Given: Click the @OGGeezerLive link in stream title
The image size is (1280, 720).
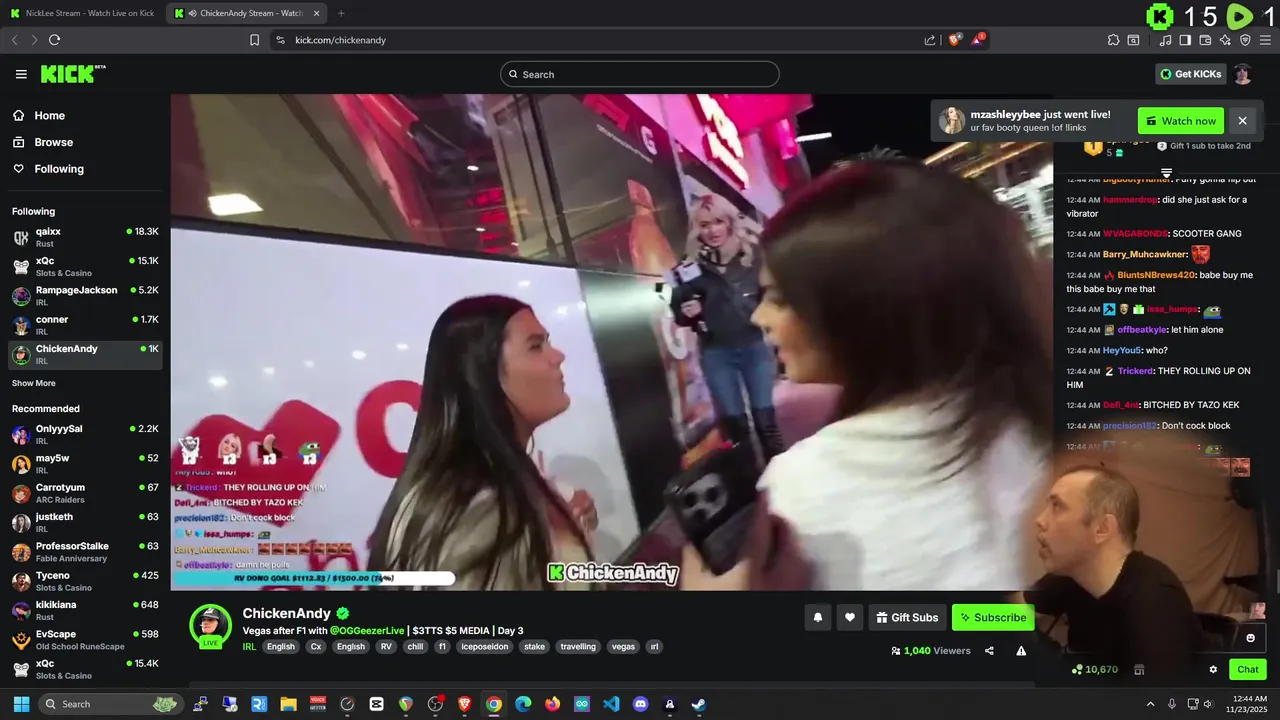Looking at the screenshot, I should [368, 631].
